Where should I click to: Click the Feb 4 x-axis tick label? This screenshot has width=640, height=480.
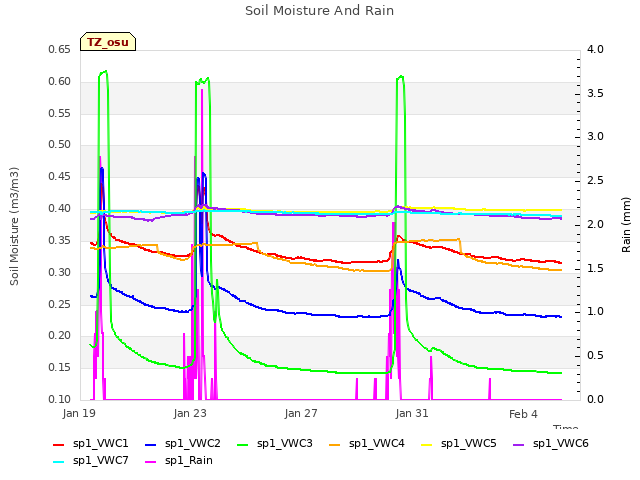pyautogui.click(x=523, y=414)
